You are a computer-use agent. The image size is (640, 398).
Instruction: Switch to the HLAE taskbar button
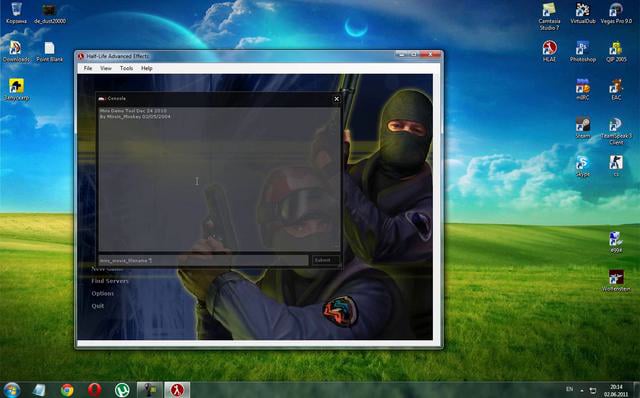(177, 390)
